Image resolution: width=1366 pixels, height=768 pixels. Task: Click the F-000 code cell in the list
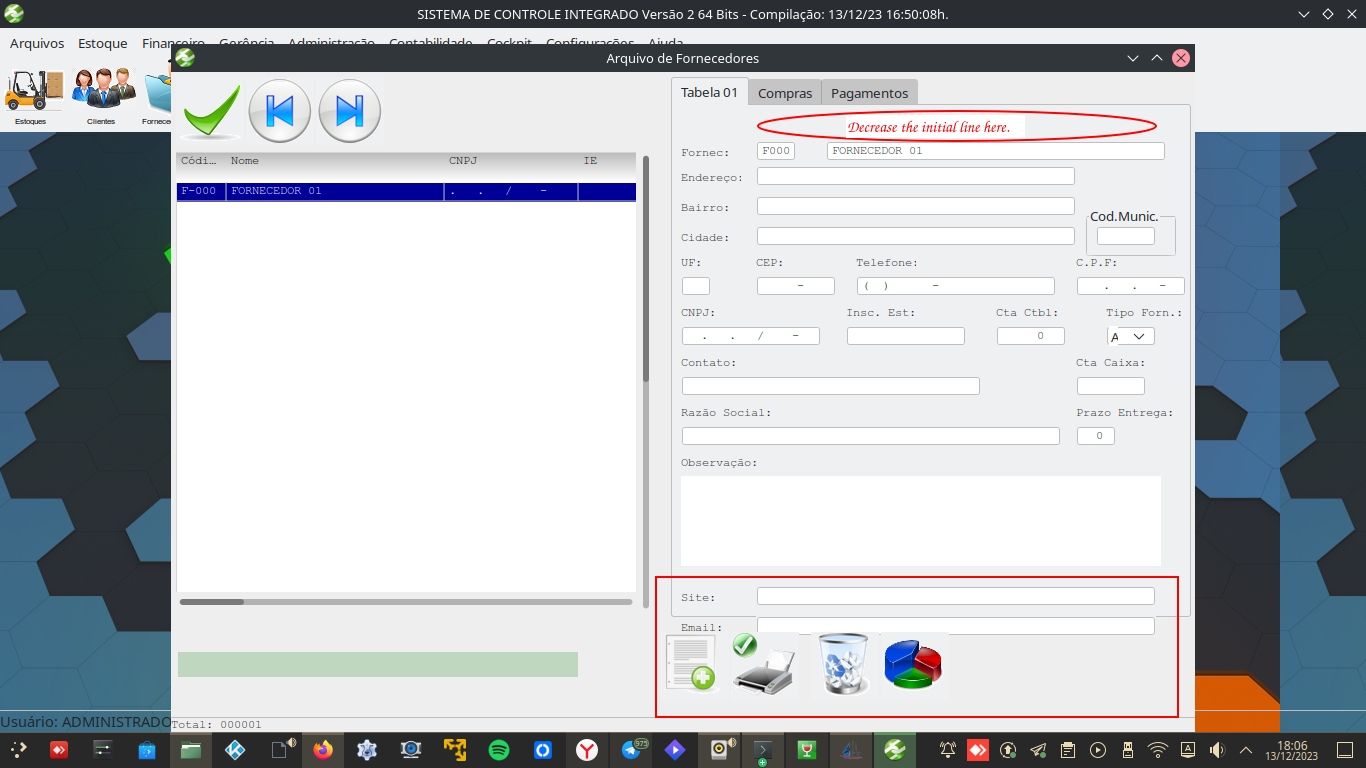pos(199,191)
